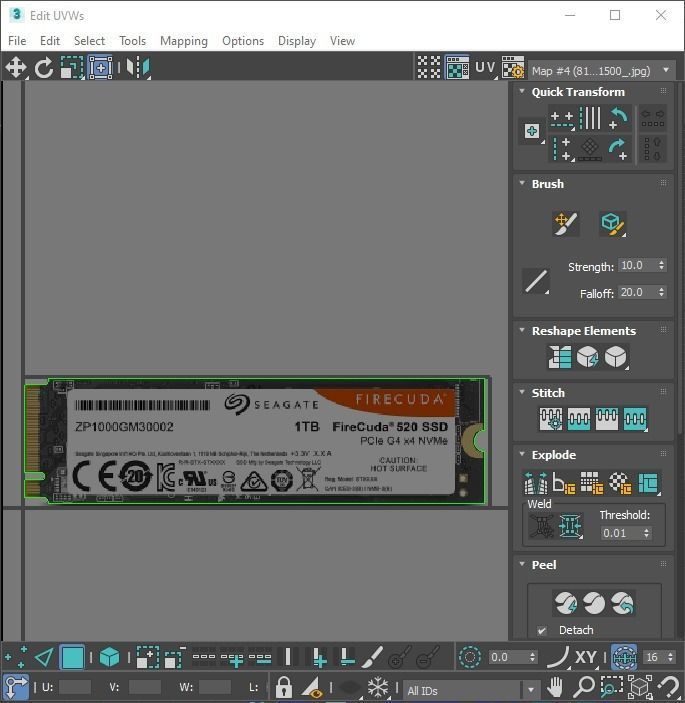This screenshot has width=685, height=703.
Task: Select the Rotate Selected Subobject tool
Action: tap(44, 68)
